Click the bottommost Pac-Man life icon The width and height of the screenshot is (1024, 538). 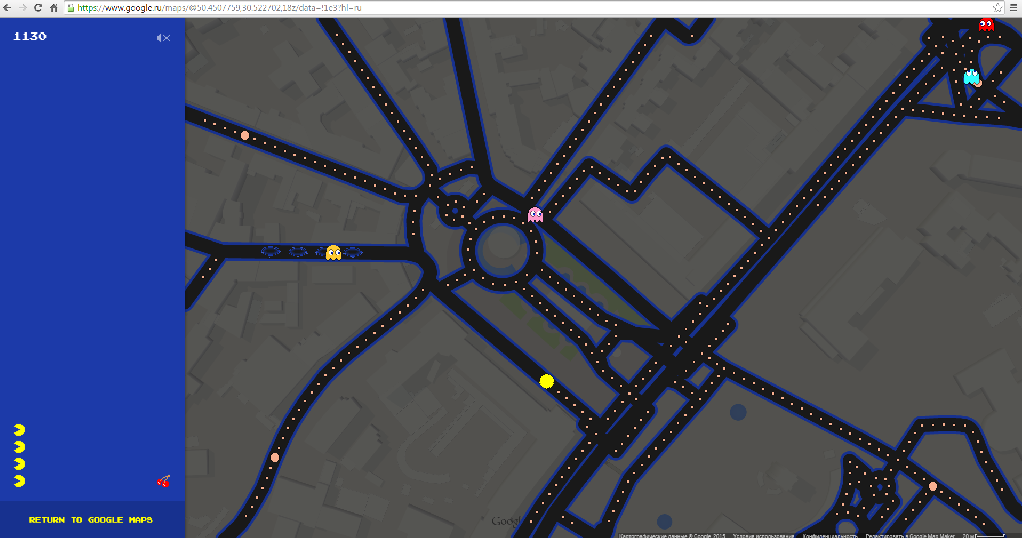click(x=20, y=481)
